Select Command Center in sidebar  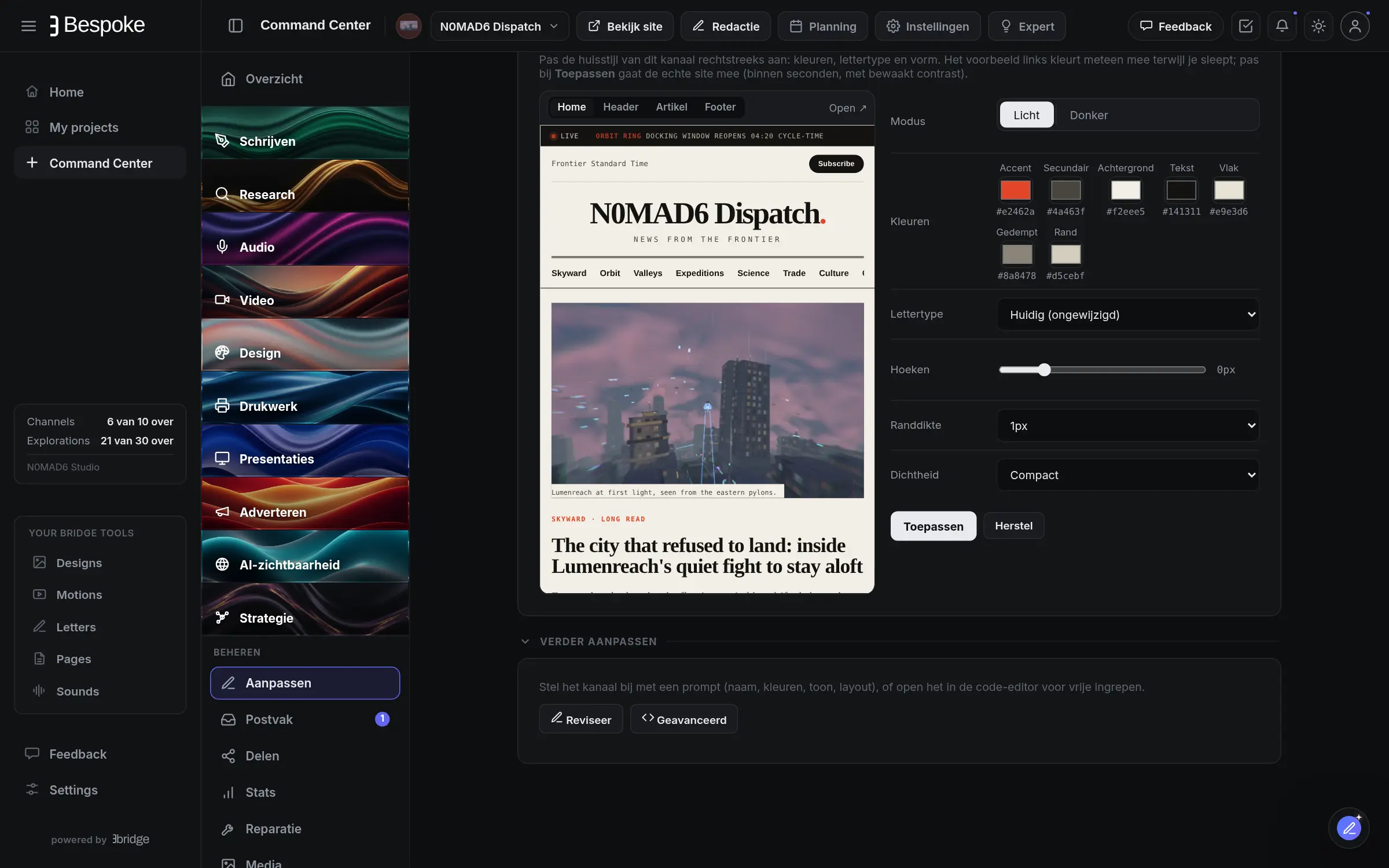click(100, 163)
